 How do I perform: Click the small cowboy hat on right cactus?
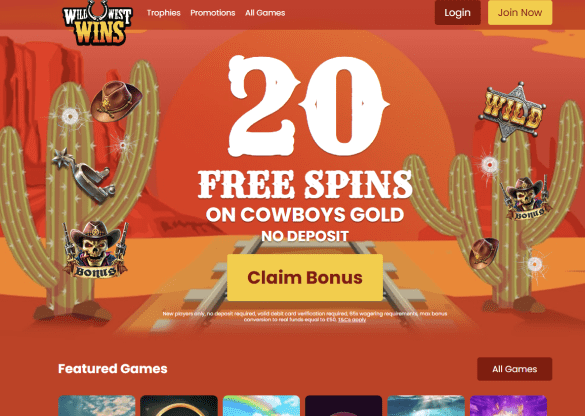[484, 253]
